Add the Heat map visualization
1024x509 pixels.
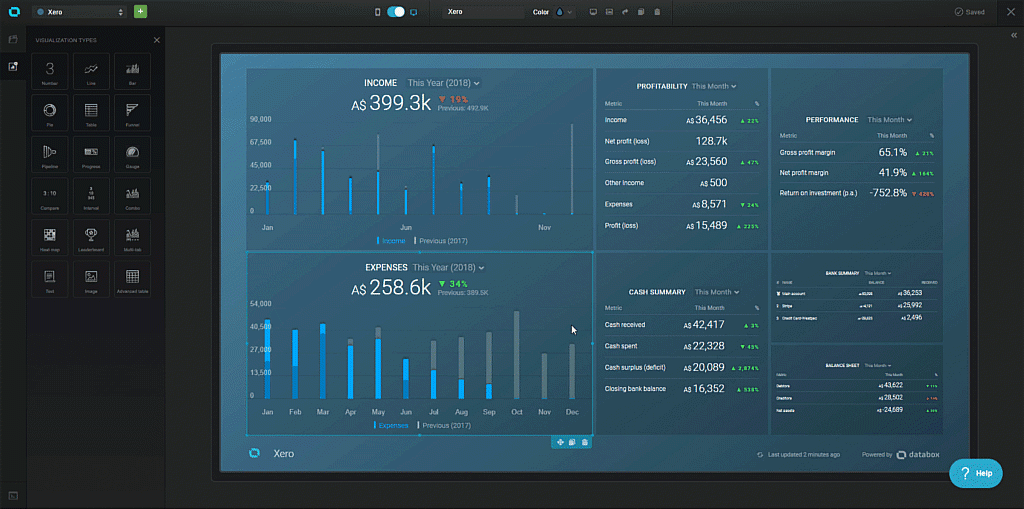[50, 238]
